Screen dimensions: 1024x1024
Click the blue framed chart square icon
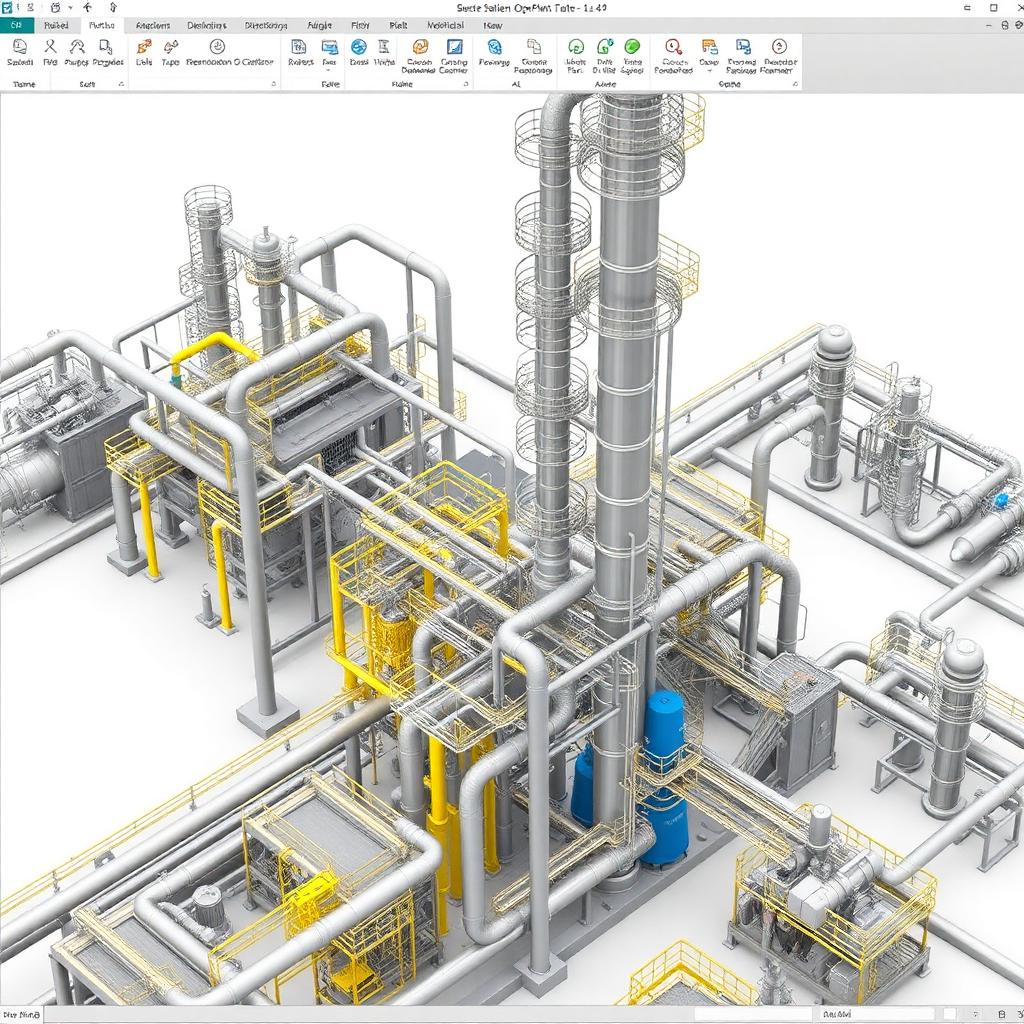point(455,46)
